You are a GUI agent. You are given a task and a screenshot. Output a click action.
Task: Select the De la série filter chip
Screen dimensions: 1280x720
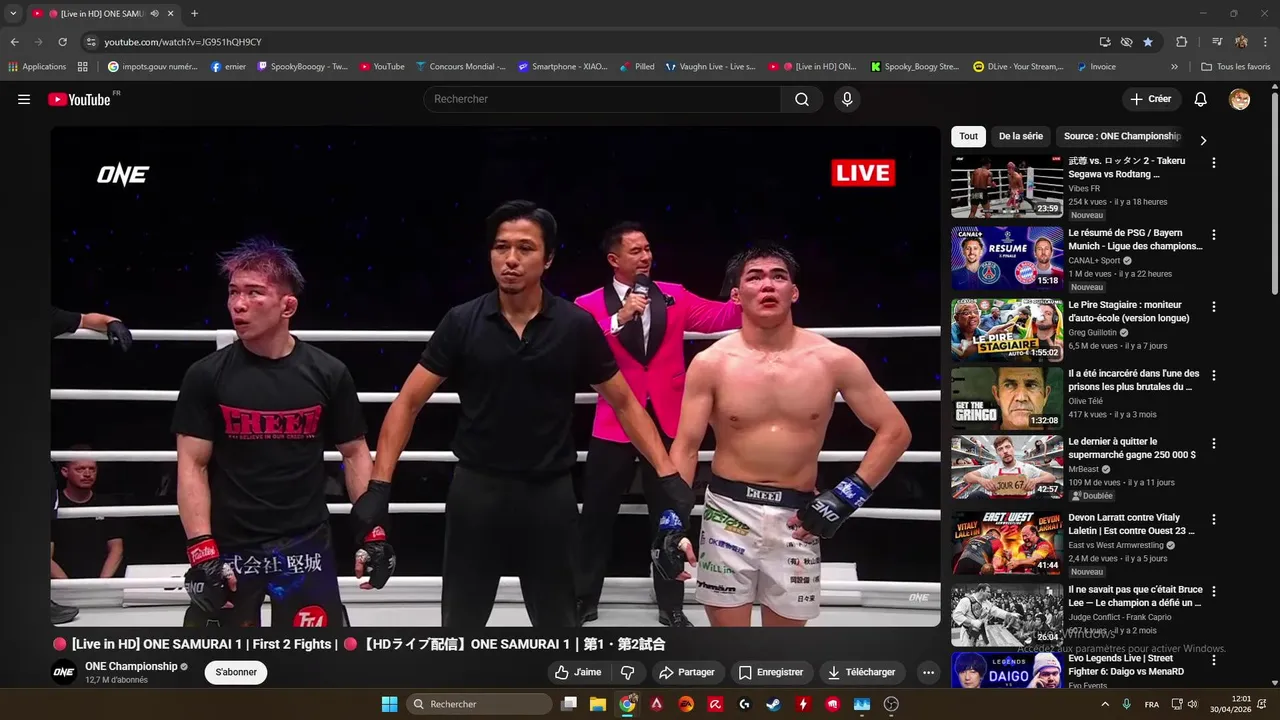coord(1020,136)
